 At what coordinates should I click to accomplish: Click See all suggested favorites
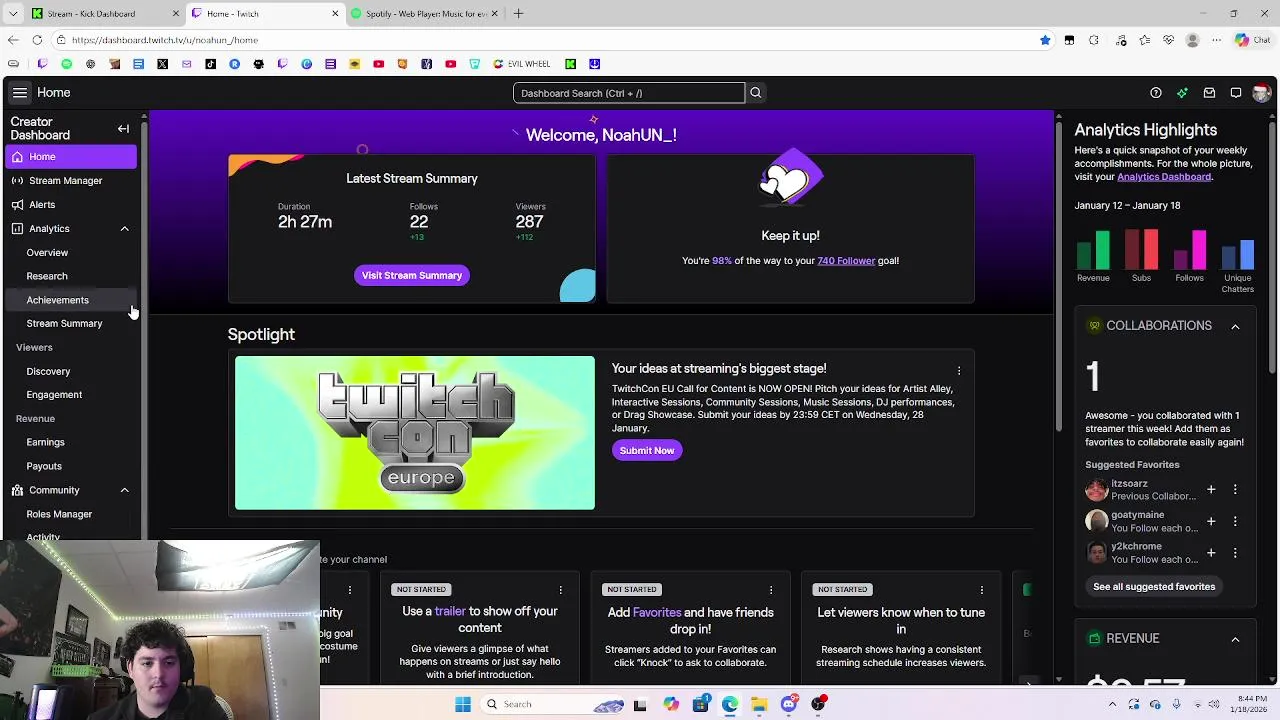(1154, 587)
